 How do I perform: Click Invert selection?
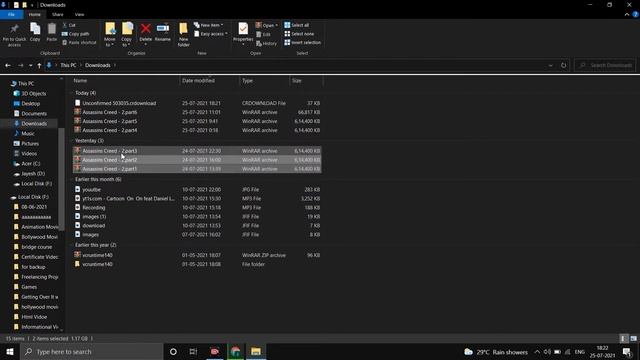point(303,42)
